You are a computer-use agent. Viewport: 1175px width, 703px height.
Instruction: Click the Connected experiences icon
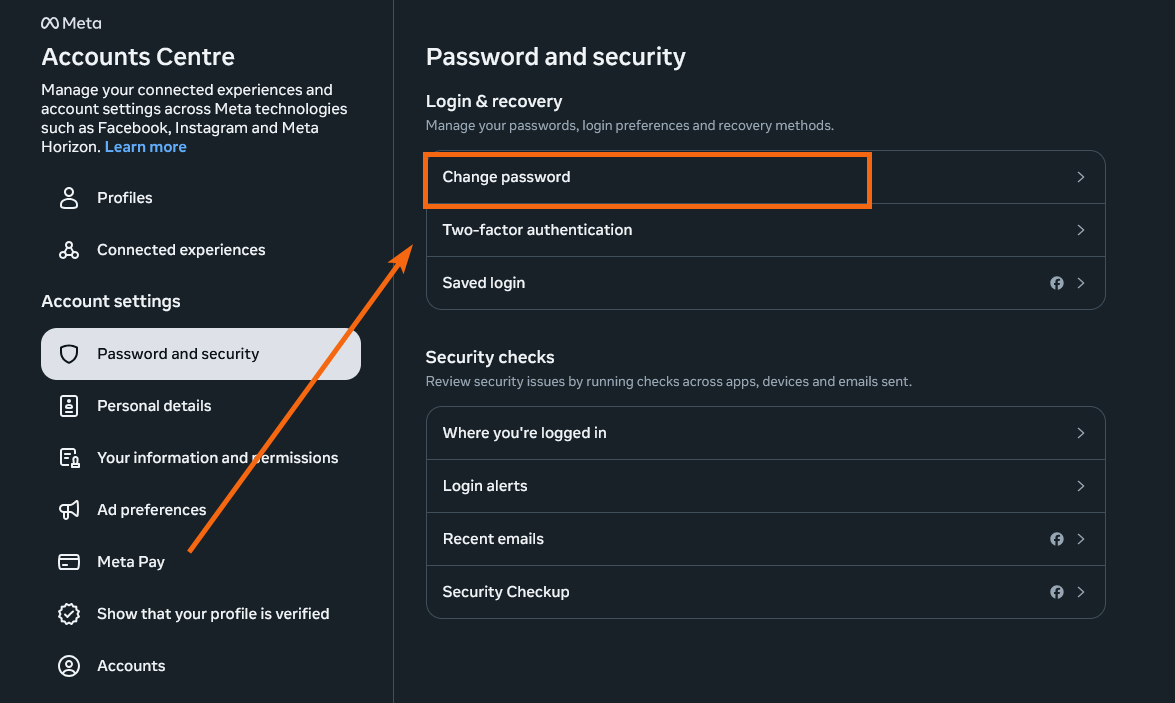click(x=69, y=250)
